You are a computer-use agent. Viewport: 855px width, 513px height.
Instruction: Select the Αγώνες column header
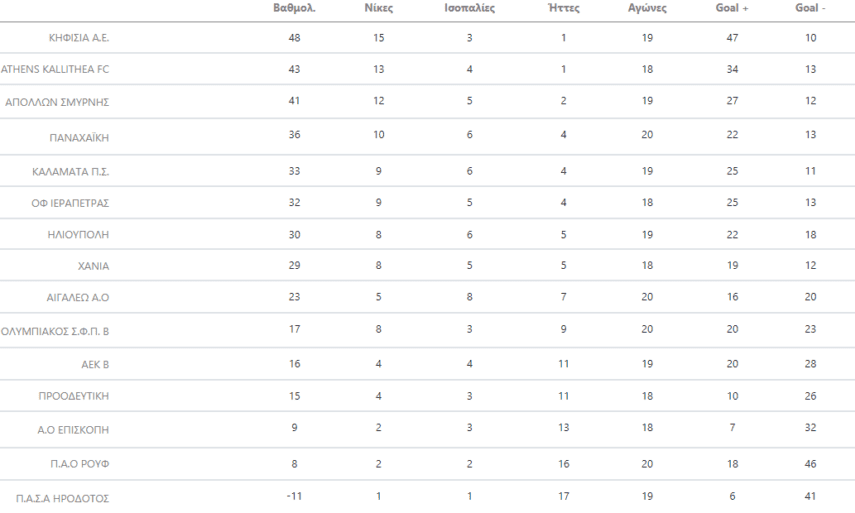tap(647, 8)
